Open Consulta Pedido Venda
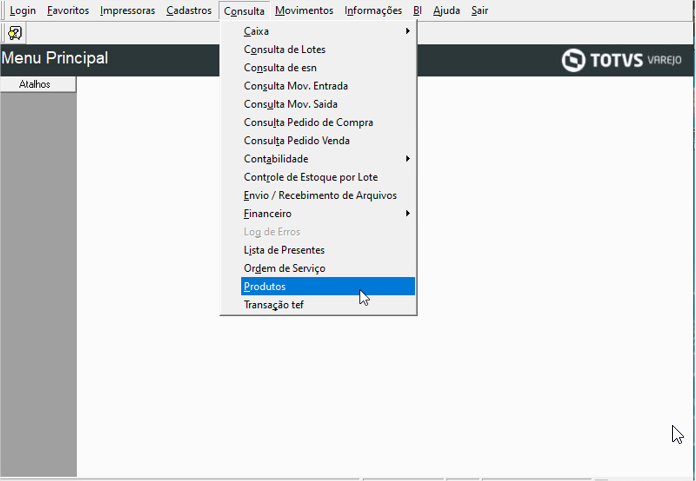 click(328, 140)
